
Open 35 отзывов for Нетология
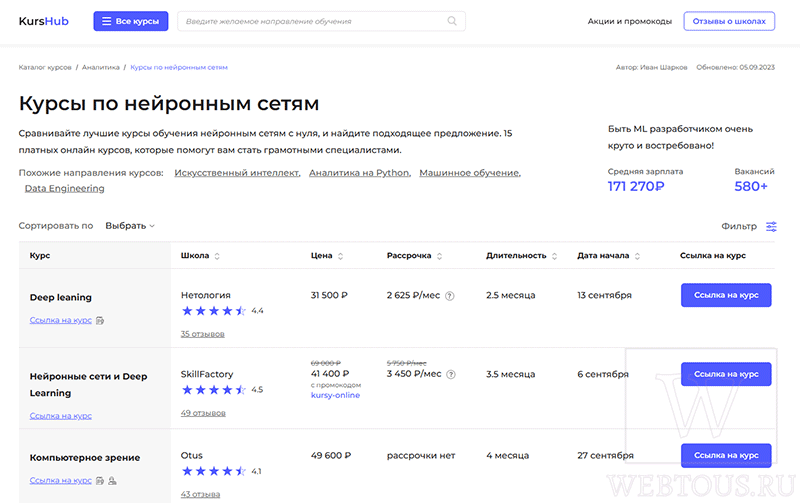pos(203,334)
